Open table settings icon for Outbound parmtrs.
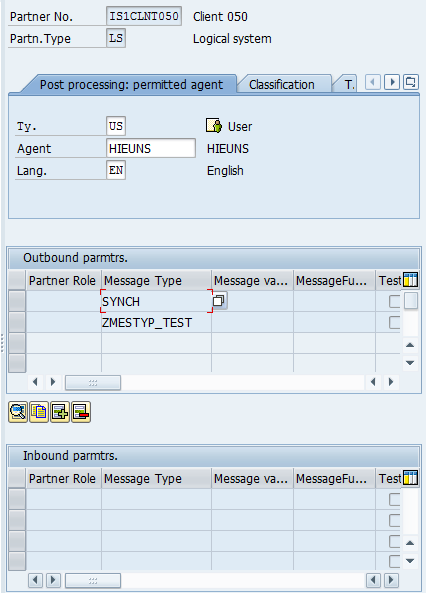 coord(410,280)
